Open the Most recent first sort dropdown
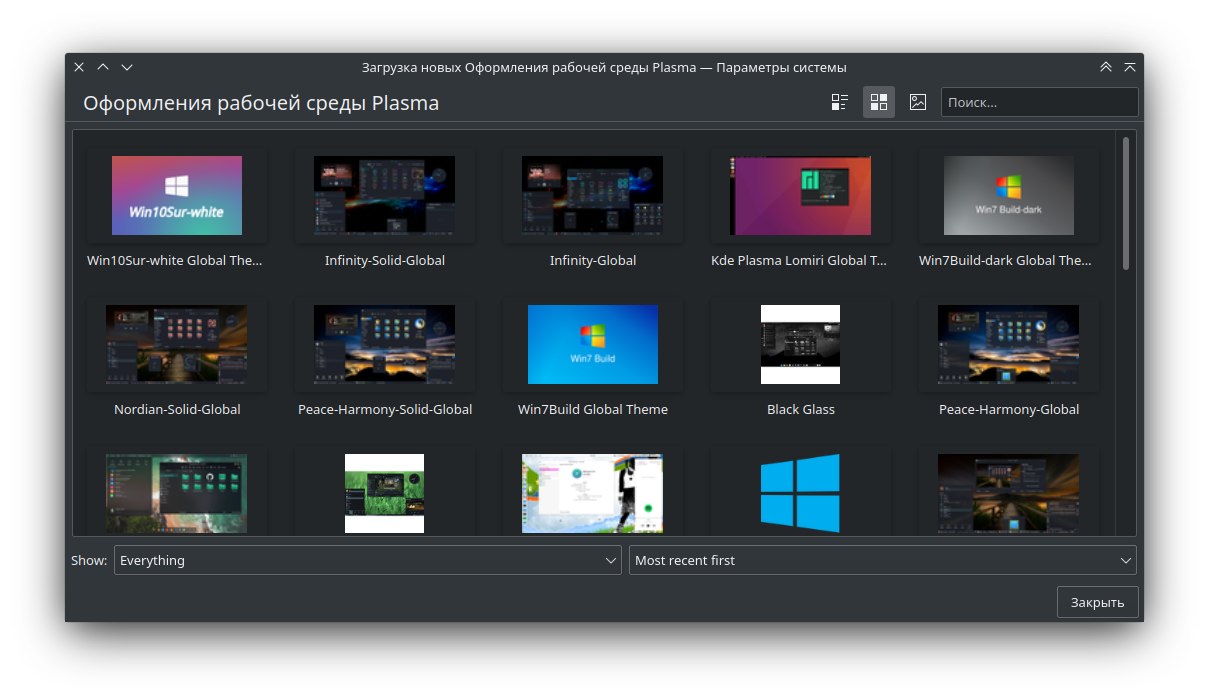This screenshot has height=699, width=1209. point(882,560)
